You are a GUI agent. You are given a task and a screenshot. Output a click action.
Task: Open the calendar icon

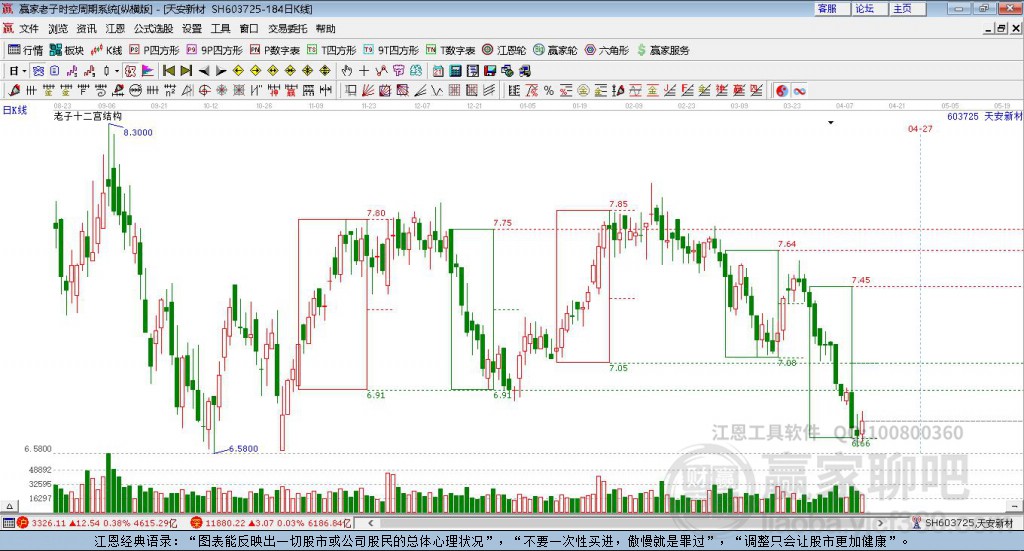(x=438, y=71)
